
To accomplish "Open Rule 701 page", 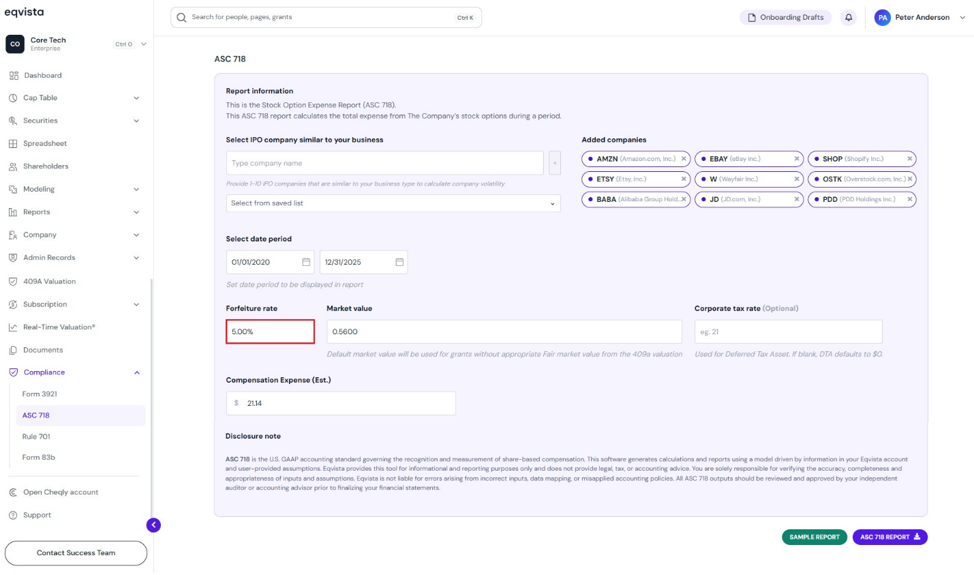I will (36, 437).
